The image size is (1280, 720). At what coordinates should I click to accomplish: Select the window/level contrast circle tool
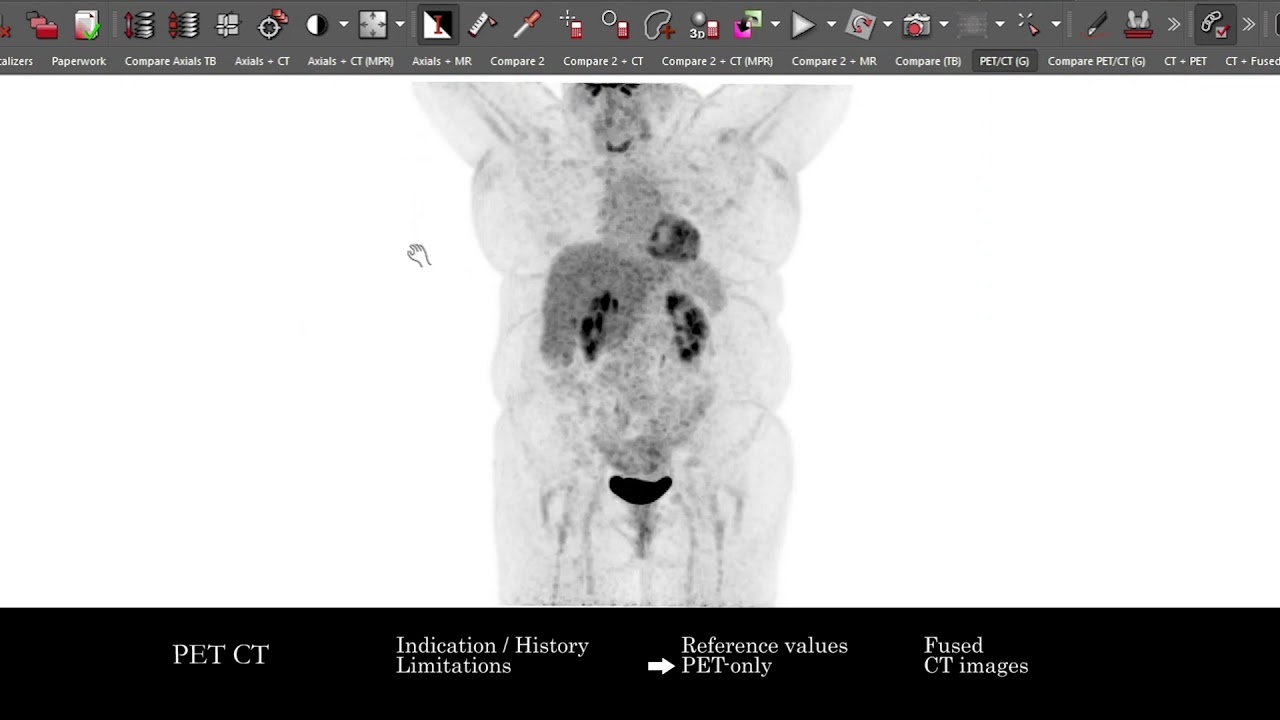[x=317, y=25]
